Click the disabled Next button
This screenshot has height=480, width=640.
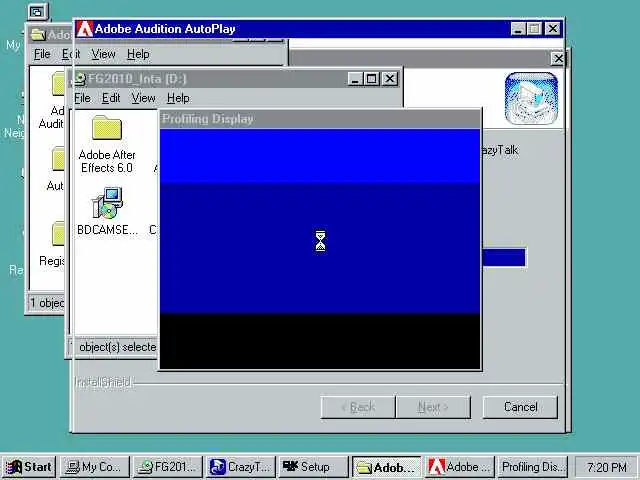[433, 407]
